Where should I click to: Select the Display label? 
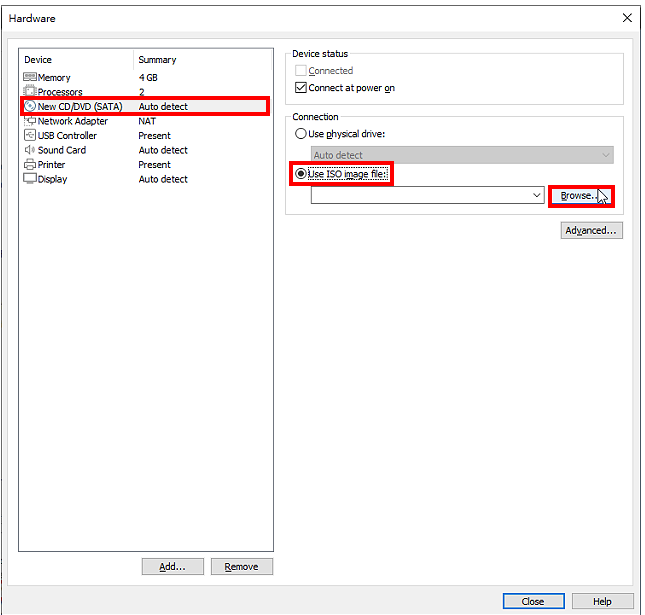click(53, 179)
